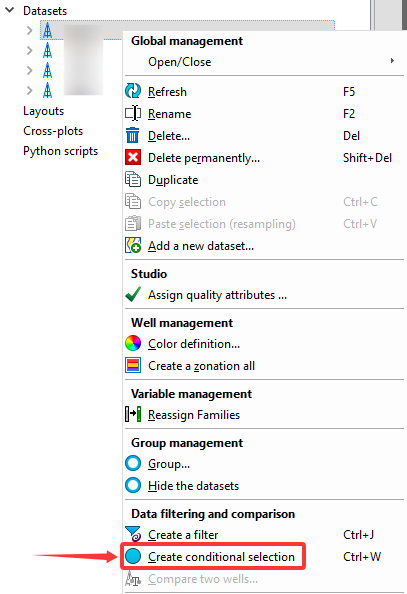Click the F5 shortcut text
This screenshot has width=407, height=594.
tap(349, 91)
